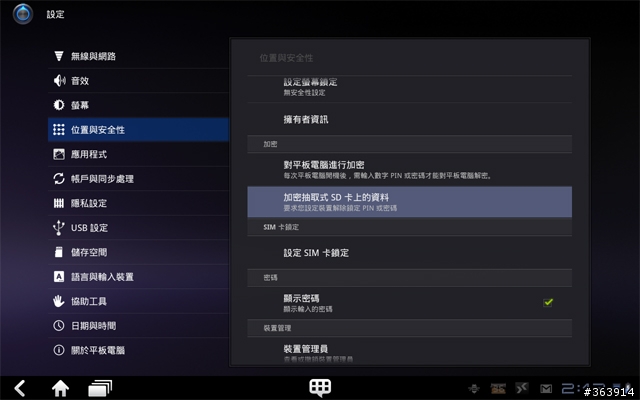Screen dimensions: 640x400
Task: Tap the Home button in the system bar
Action: coord(60,388)
